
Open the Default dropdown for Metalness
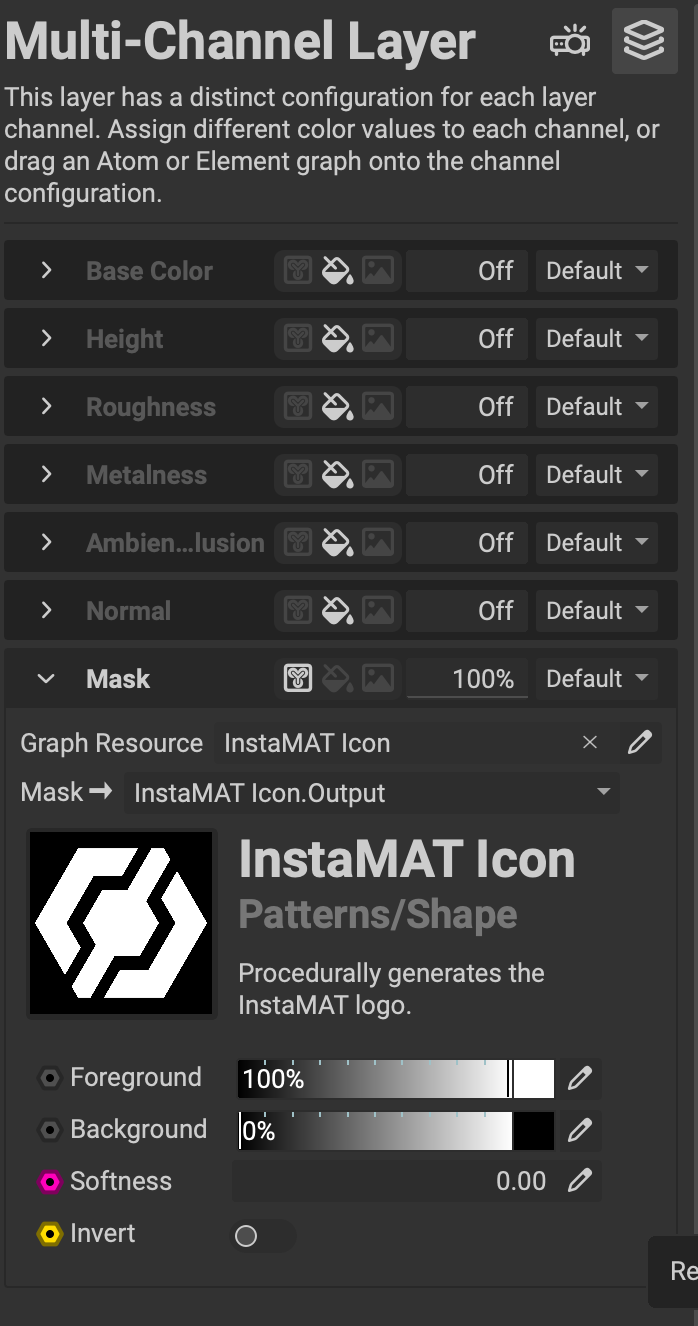point(597,475)
